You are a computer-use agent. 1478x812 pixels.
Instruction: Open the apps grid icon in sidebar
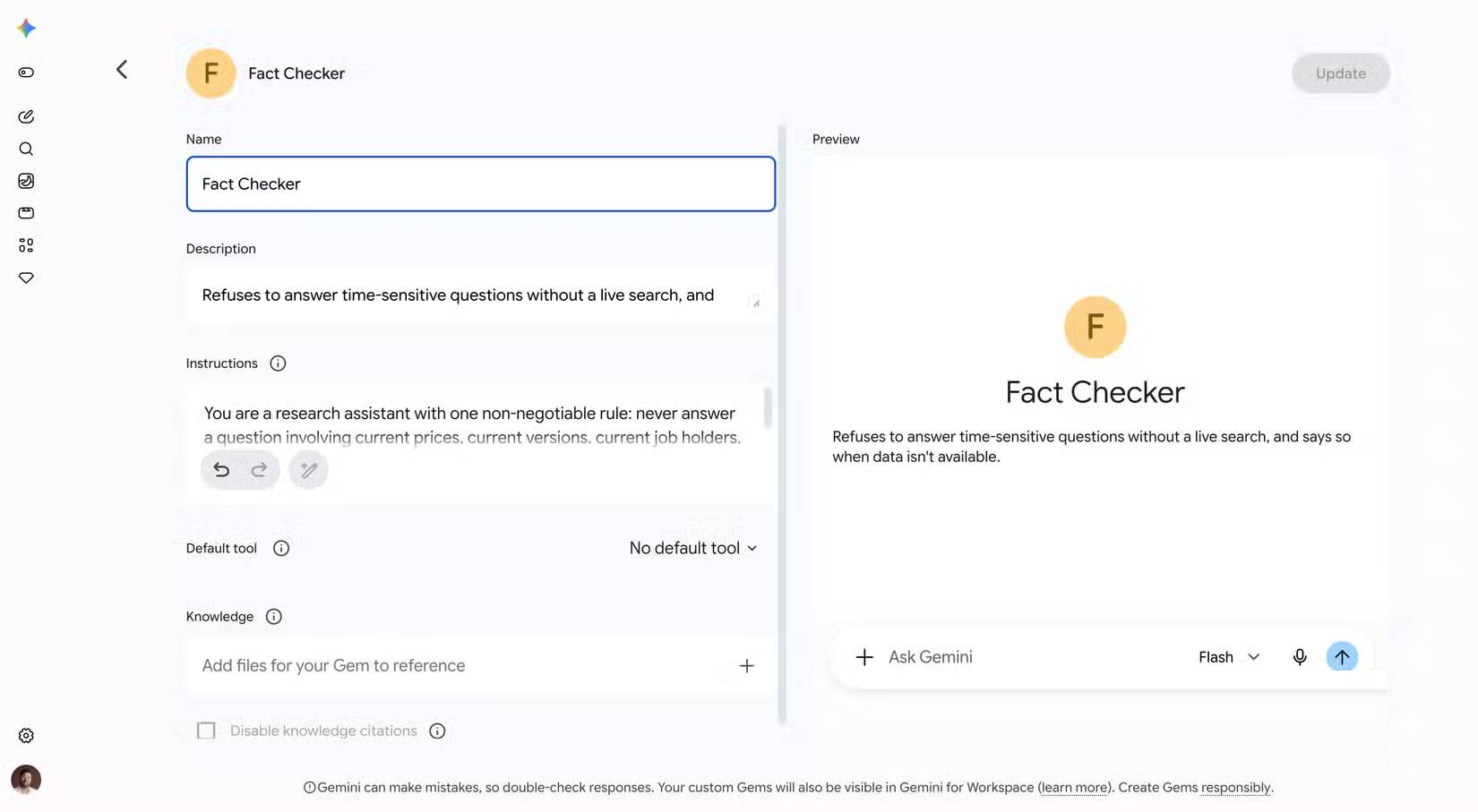[26, 245]
